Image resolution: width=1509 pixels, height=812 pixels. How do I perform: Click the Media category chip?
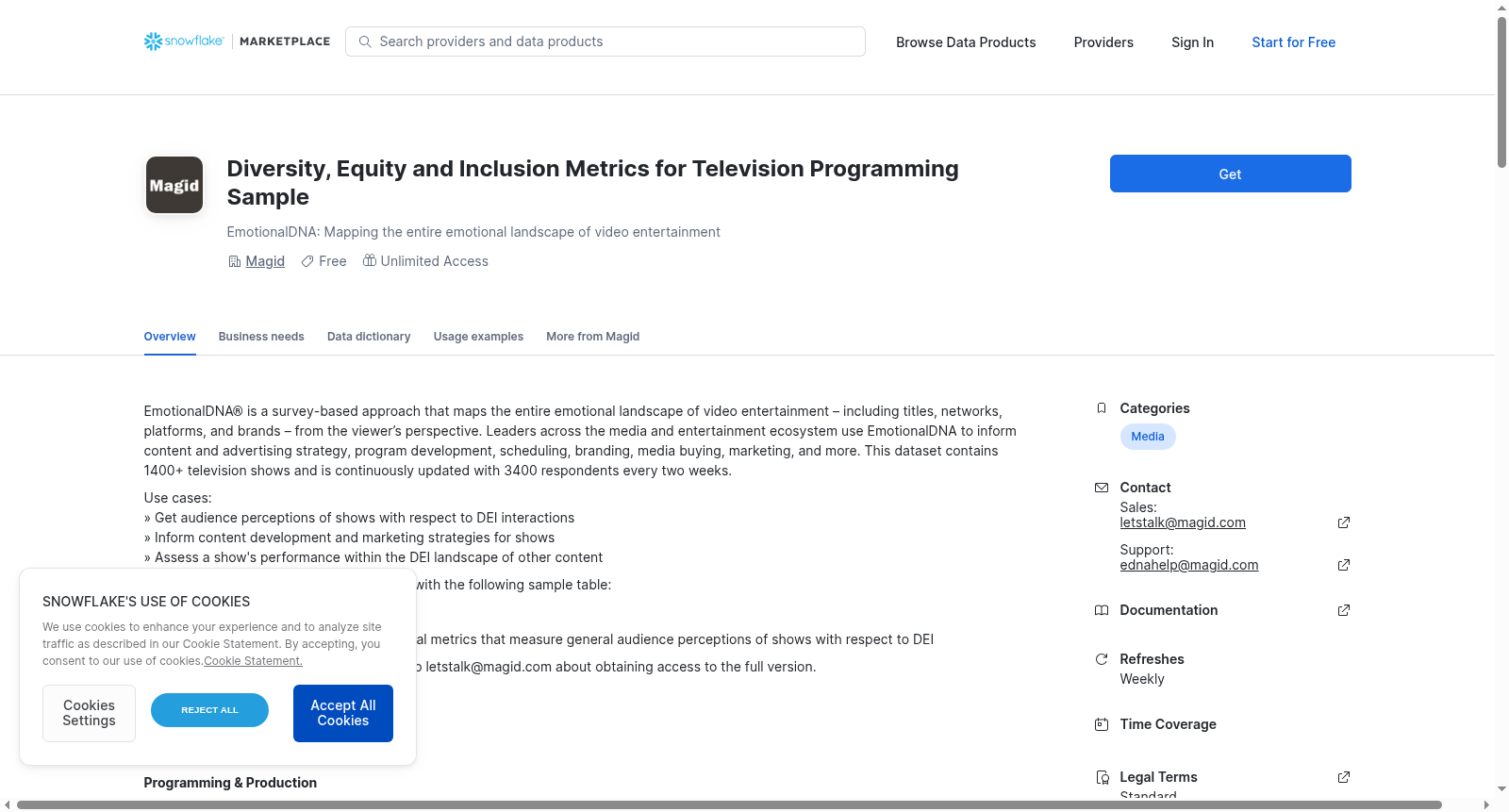(1148, 437)
